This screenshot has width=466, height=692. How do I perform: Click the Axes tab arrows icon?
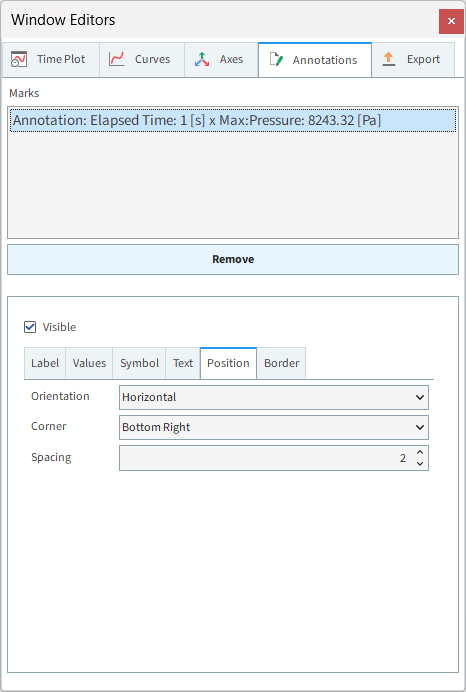(x=202, y=59)
